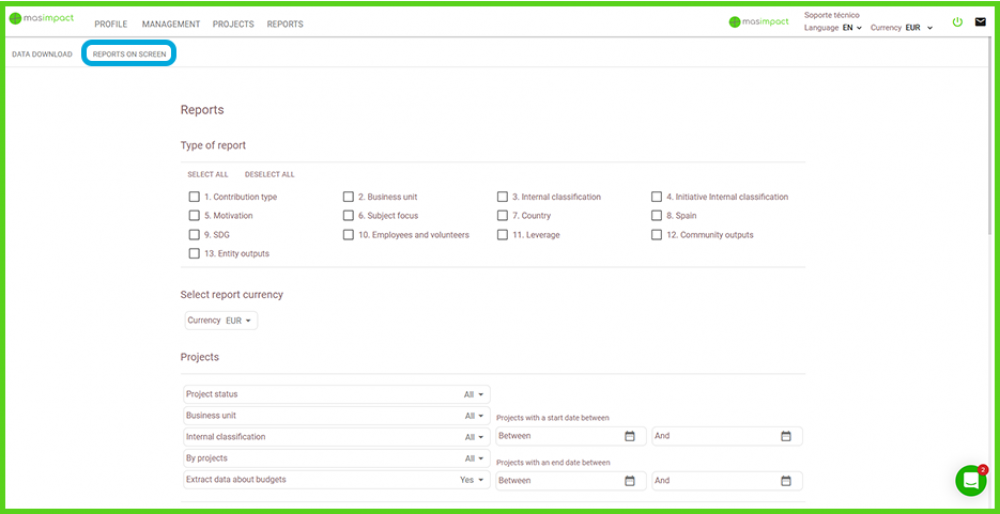The width and height of the screenshot is (1000, 514).
Task: Open calendar for start date And field
Action: pos(786,436)
